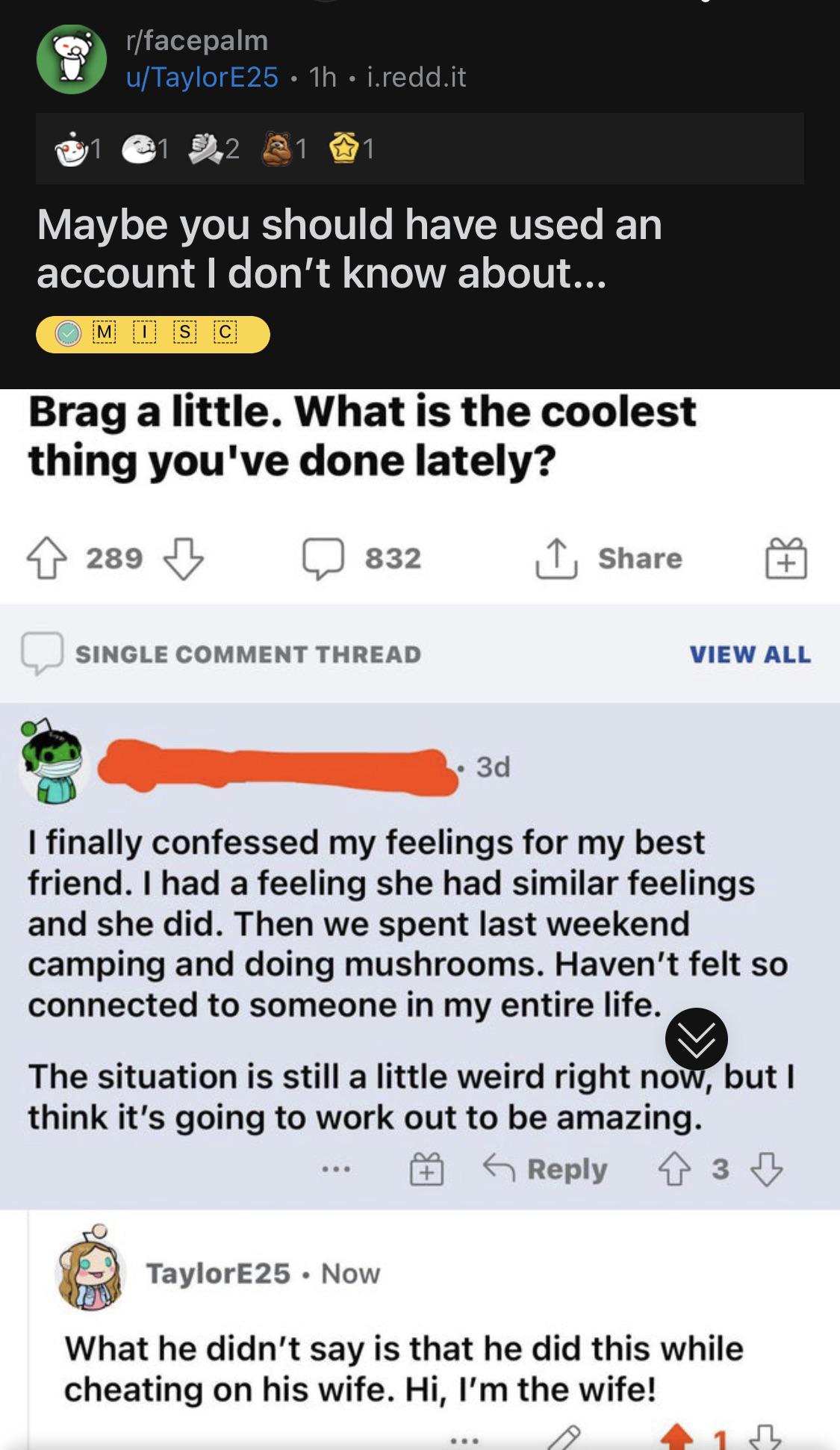Viewport: 840px width, 1450px height.
Task: Tap View All comments
Action: pyautogui.click(x=750, y=654)
